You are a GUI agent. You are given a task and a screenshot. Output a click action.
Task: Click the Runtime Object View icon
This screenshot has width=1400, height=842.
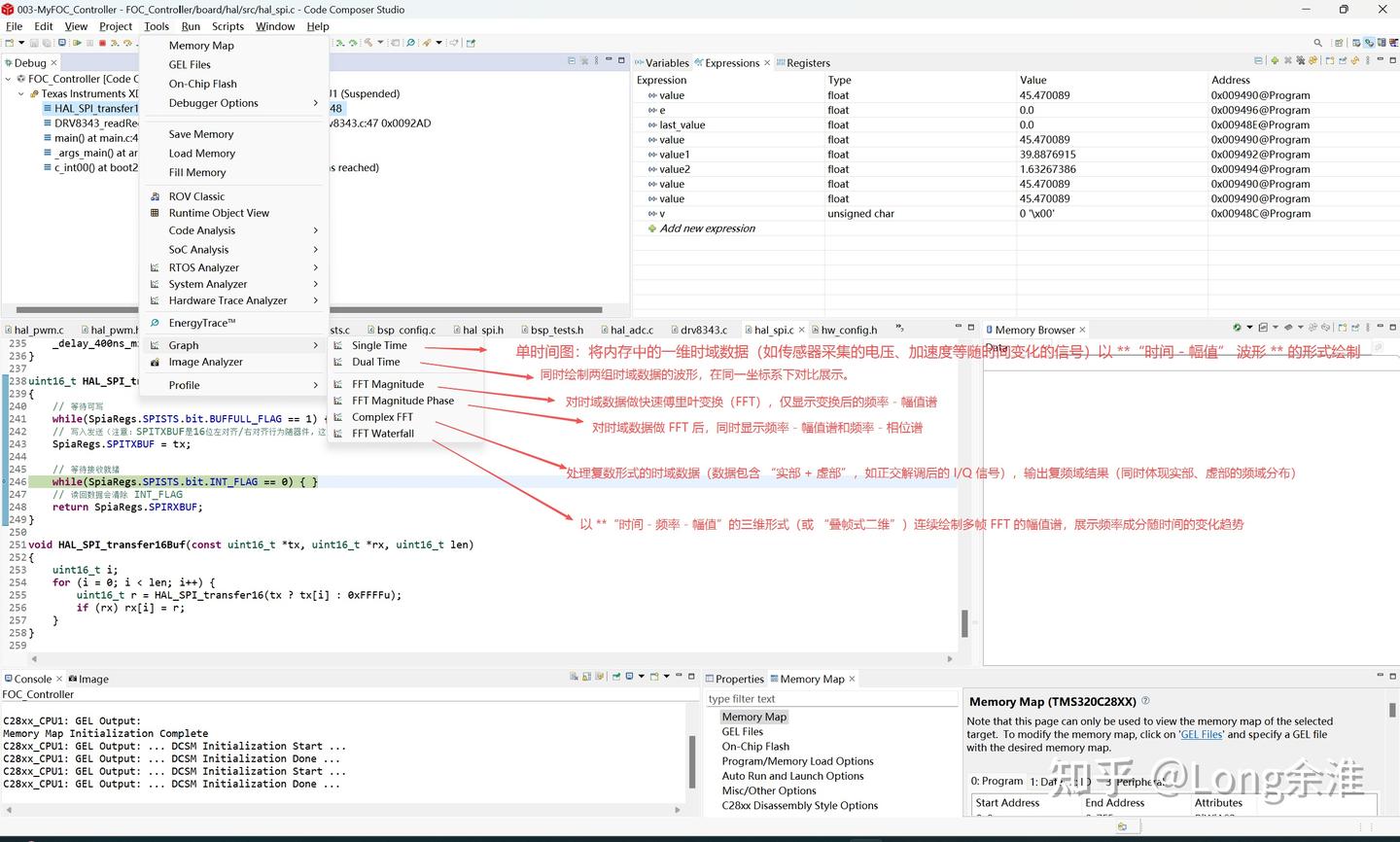[x=154, y=213]
